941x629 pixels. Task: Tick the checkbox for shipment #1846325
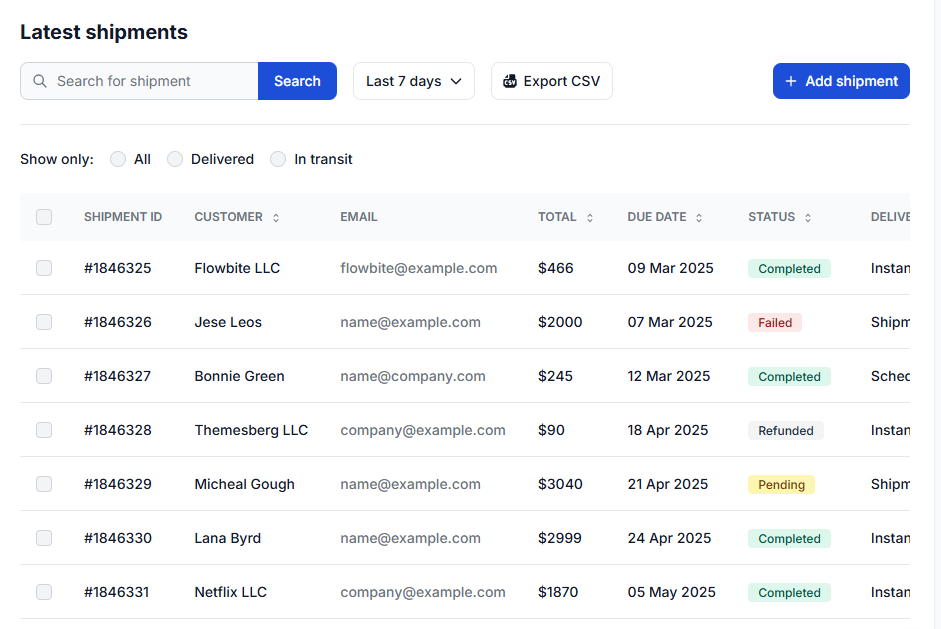pyautogui.click(x=44, y=268)
